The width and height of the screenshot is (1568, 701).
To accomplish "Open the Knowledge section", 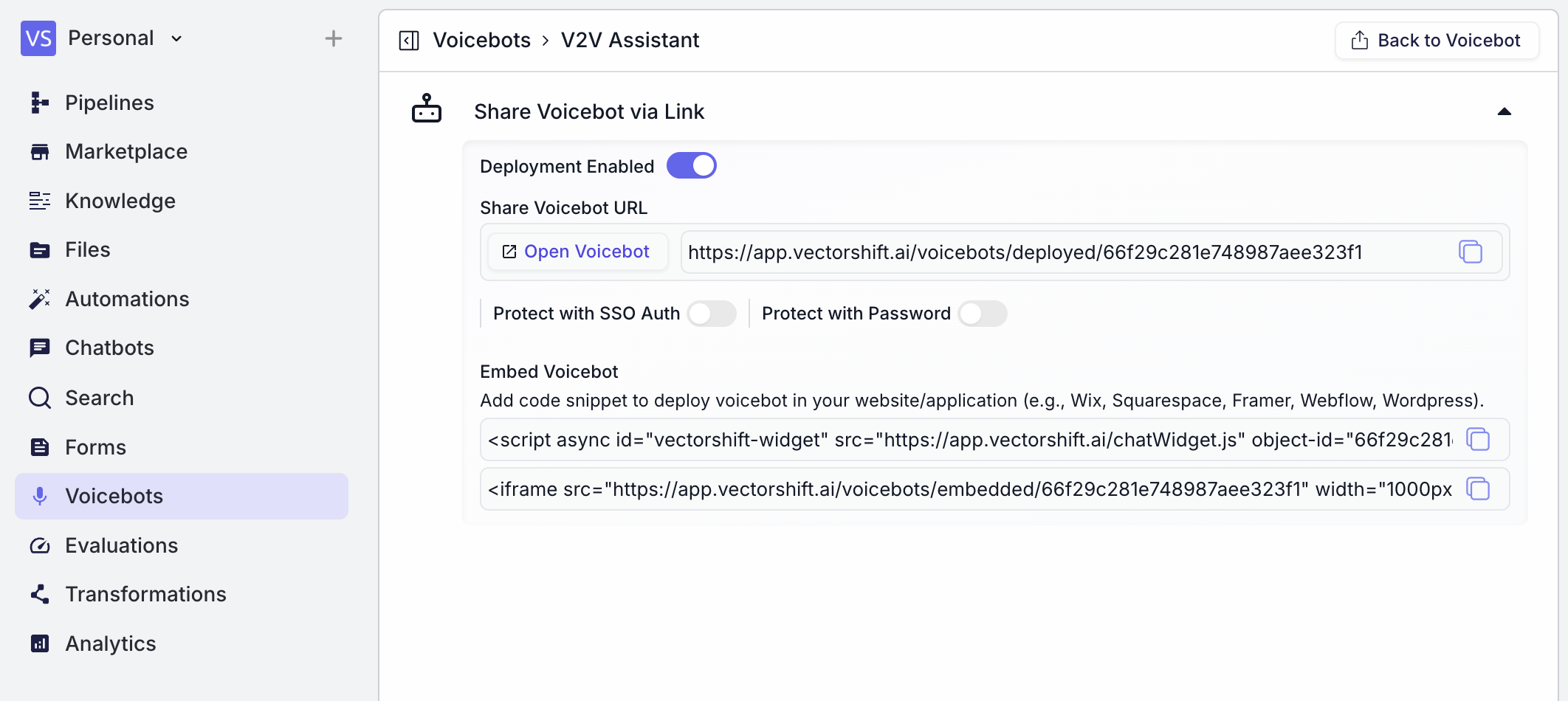I will point(120,200).
